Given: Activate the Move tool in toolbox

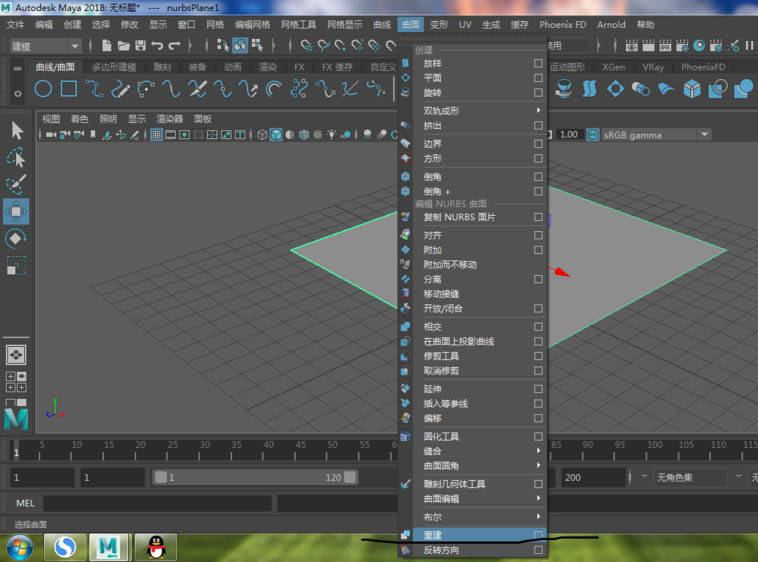Looking at the screenshot, I should coord(17,211).
